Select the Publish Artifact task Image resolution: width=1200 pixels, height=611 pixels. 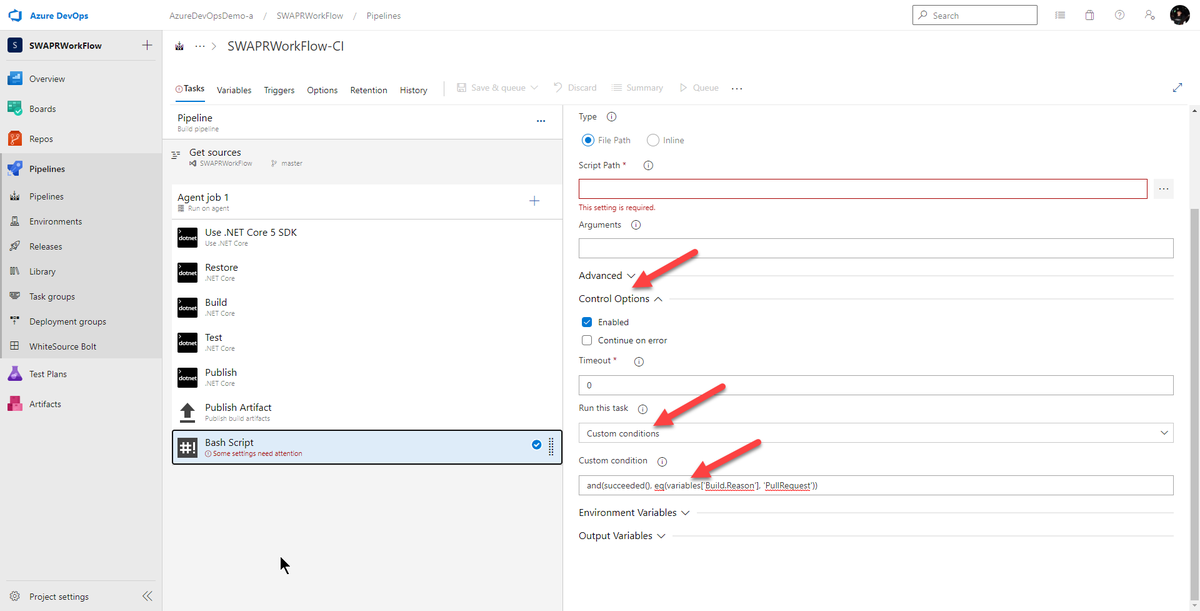point(365,412)
